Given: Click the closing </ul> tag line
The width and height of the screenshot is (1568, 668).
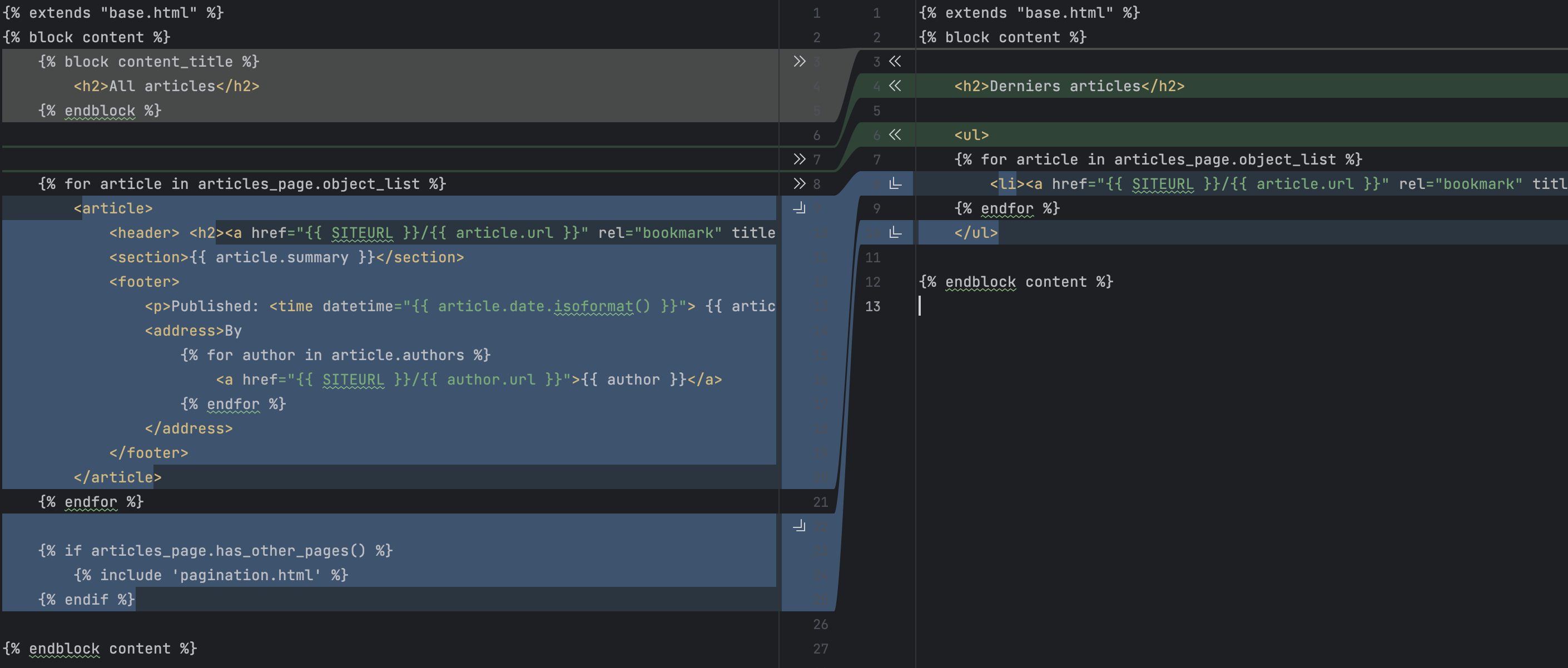Looking at the screenshot, I should [976, 232].
